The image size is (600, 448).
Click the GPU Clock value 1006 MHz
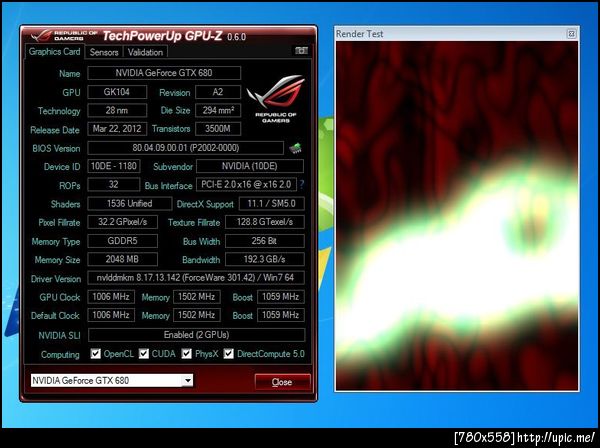click(111, 296)
